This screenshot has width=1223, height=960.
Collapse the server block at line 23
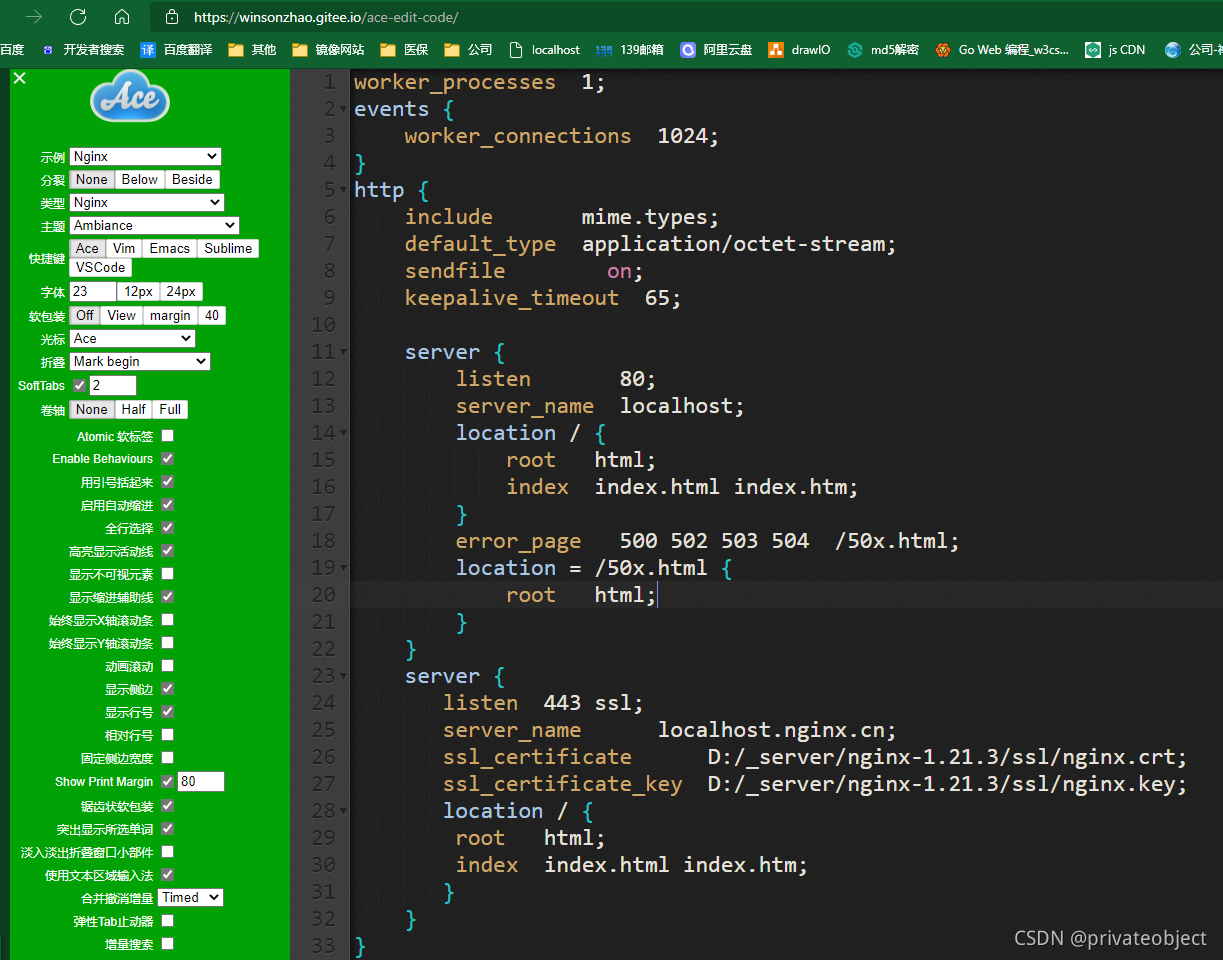coord(344,676)
